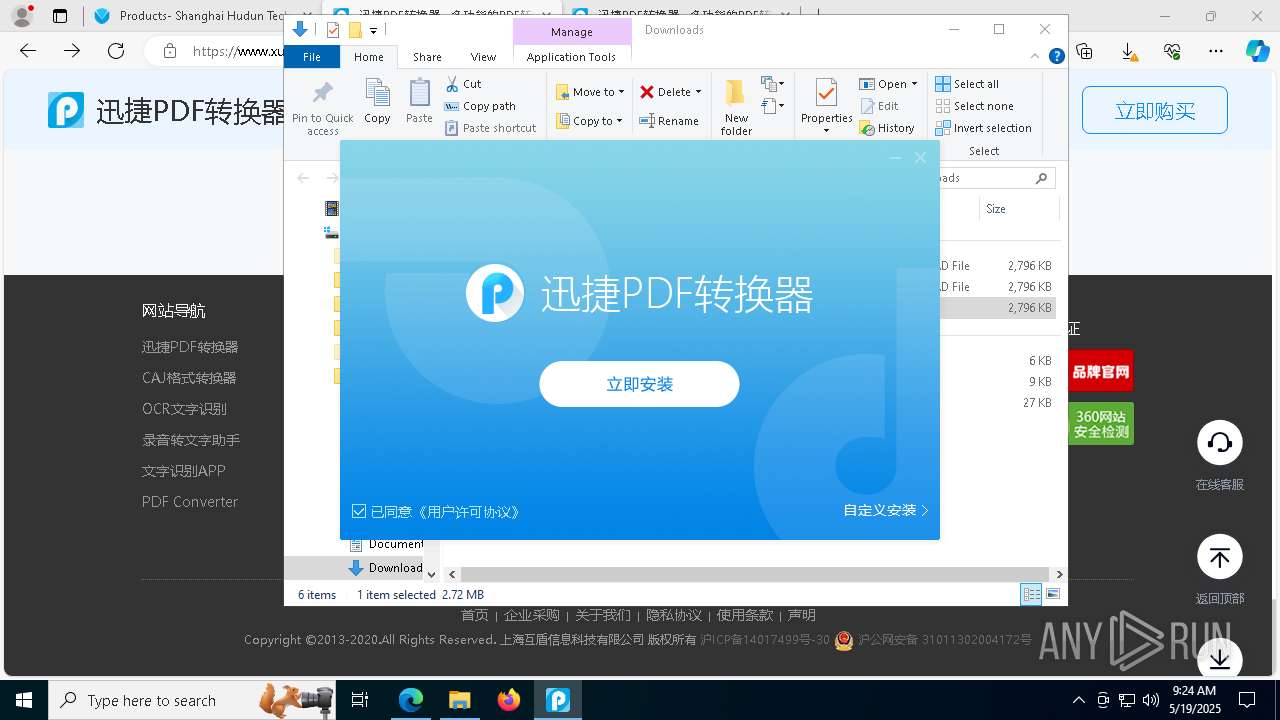Open Edge Settings and more menu

click(1215, 51)
